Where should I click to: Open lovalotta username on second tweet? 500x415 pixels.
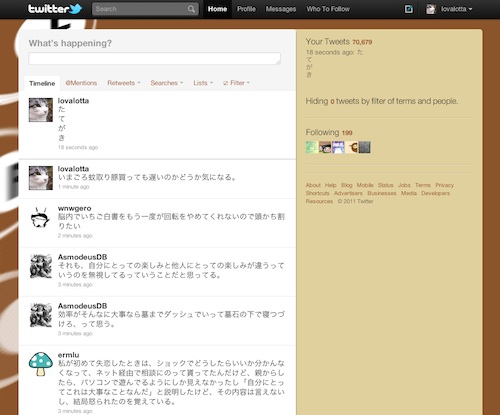point(73,169)
